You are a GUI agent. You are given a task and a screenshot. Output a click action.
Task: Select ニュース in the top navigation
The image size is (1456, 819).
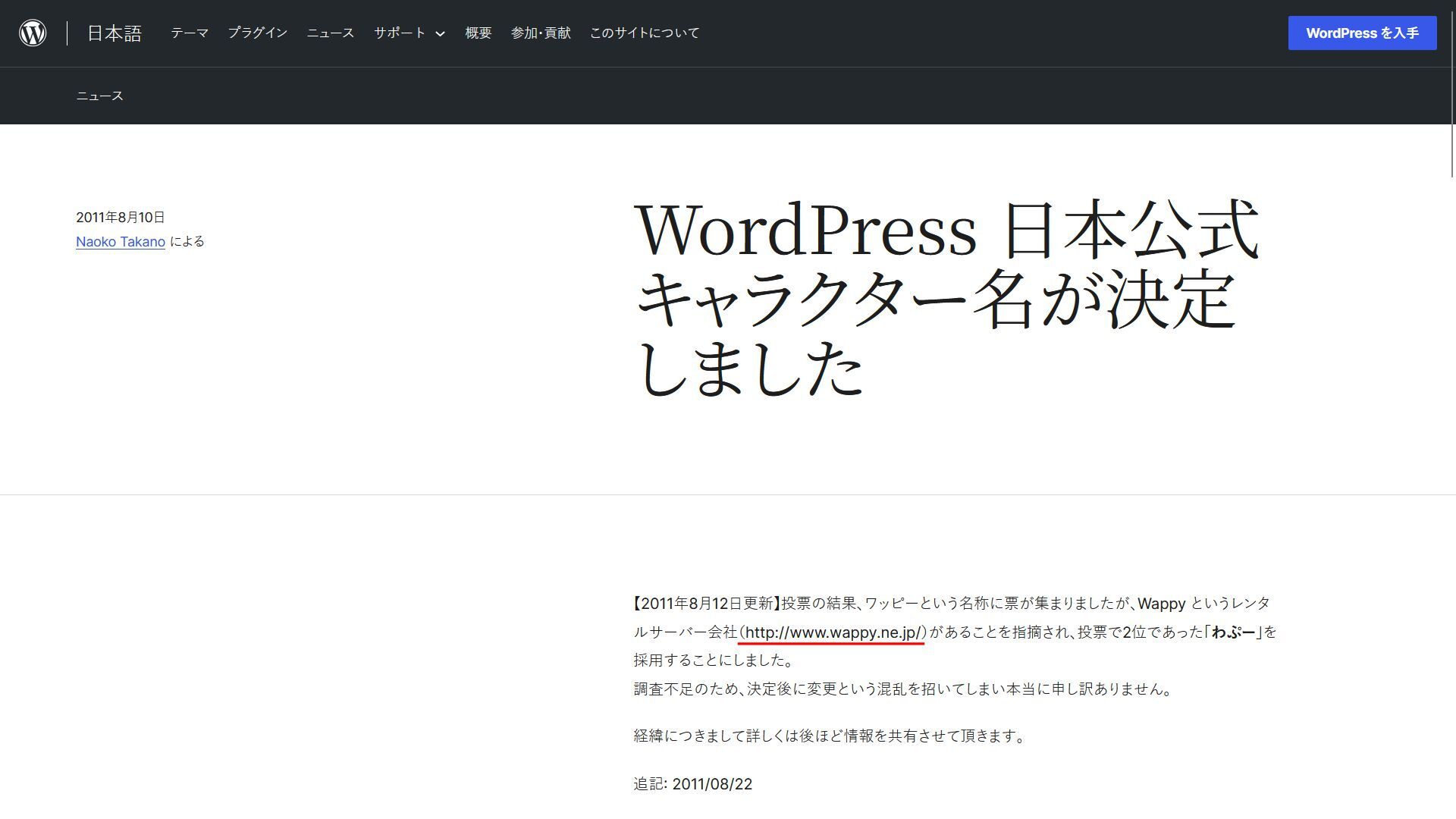tap(331, 33)
